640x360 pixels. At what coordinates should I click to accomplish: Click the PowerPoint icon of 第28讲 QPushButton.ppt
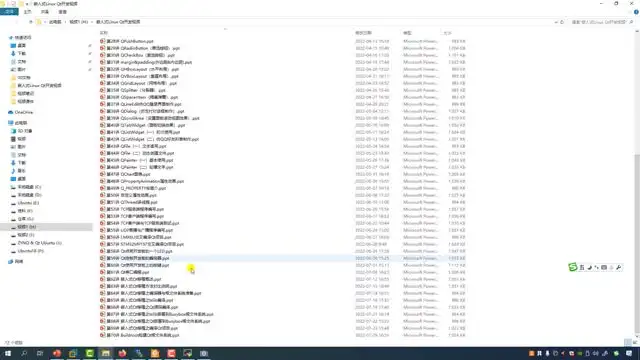102,41
